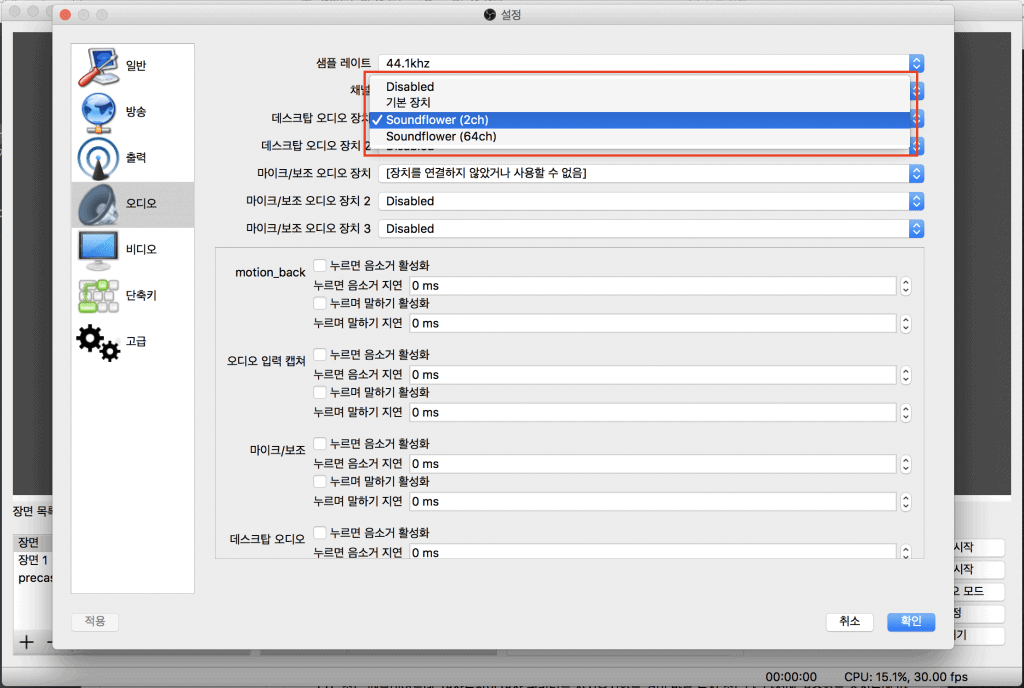1024x688 pixels.
Task: Open the 비디오 (Video) monitor icon
Action: (98, 249)
